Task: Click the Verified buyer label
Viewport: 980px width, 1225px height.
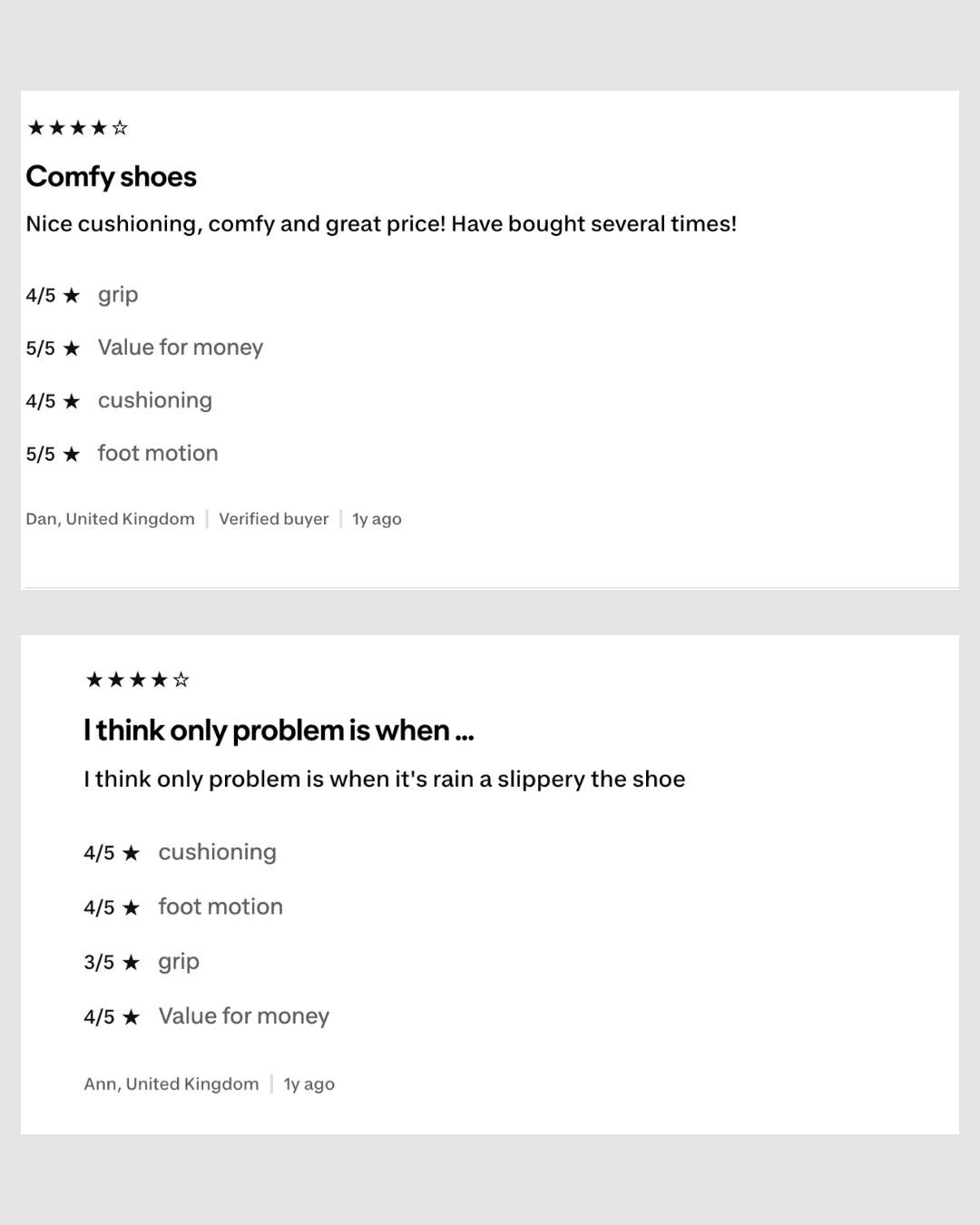Action: click(273, 519)
